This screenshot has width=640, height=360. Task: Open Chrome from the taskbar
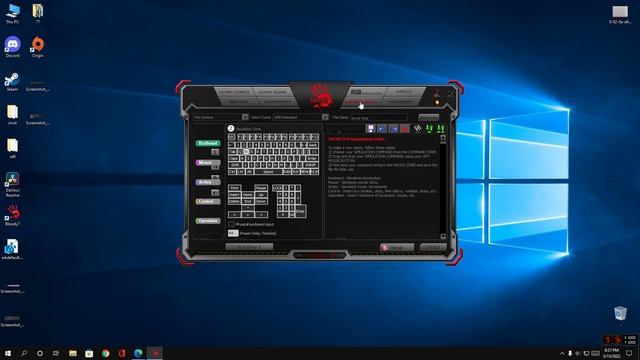(105, 353)
